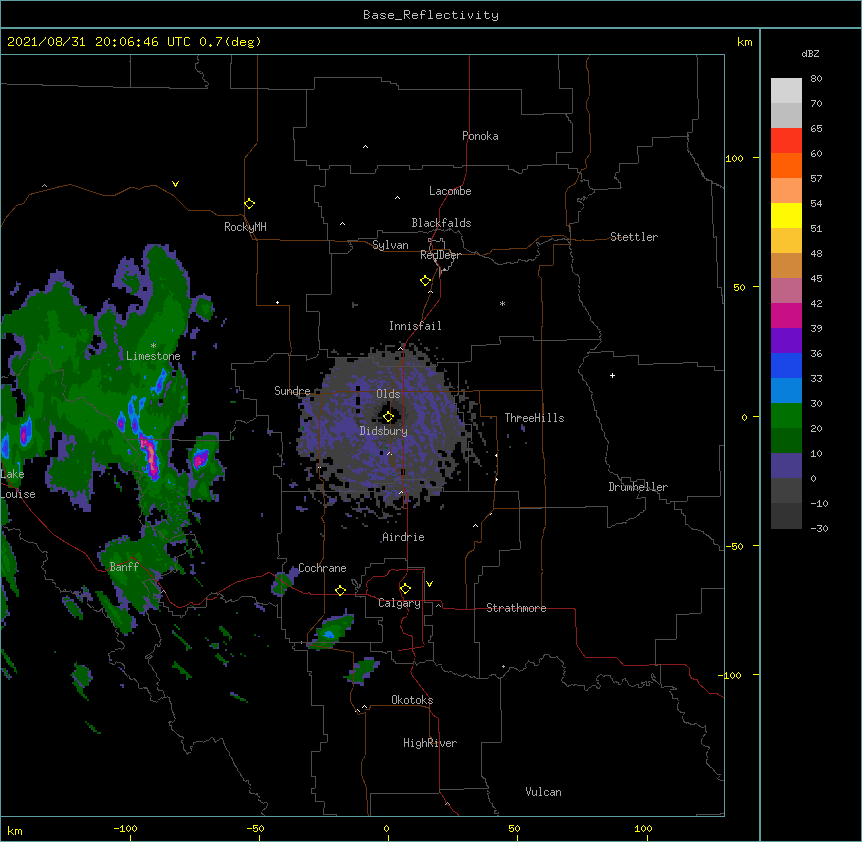This screenshot has height=842, width=862.
Task: Click the white plus marker northwest of Drumheller
Action: 612,375
